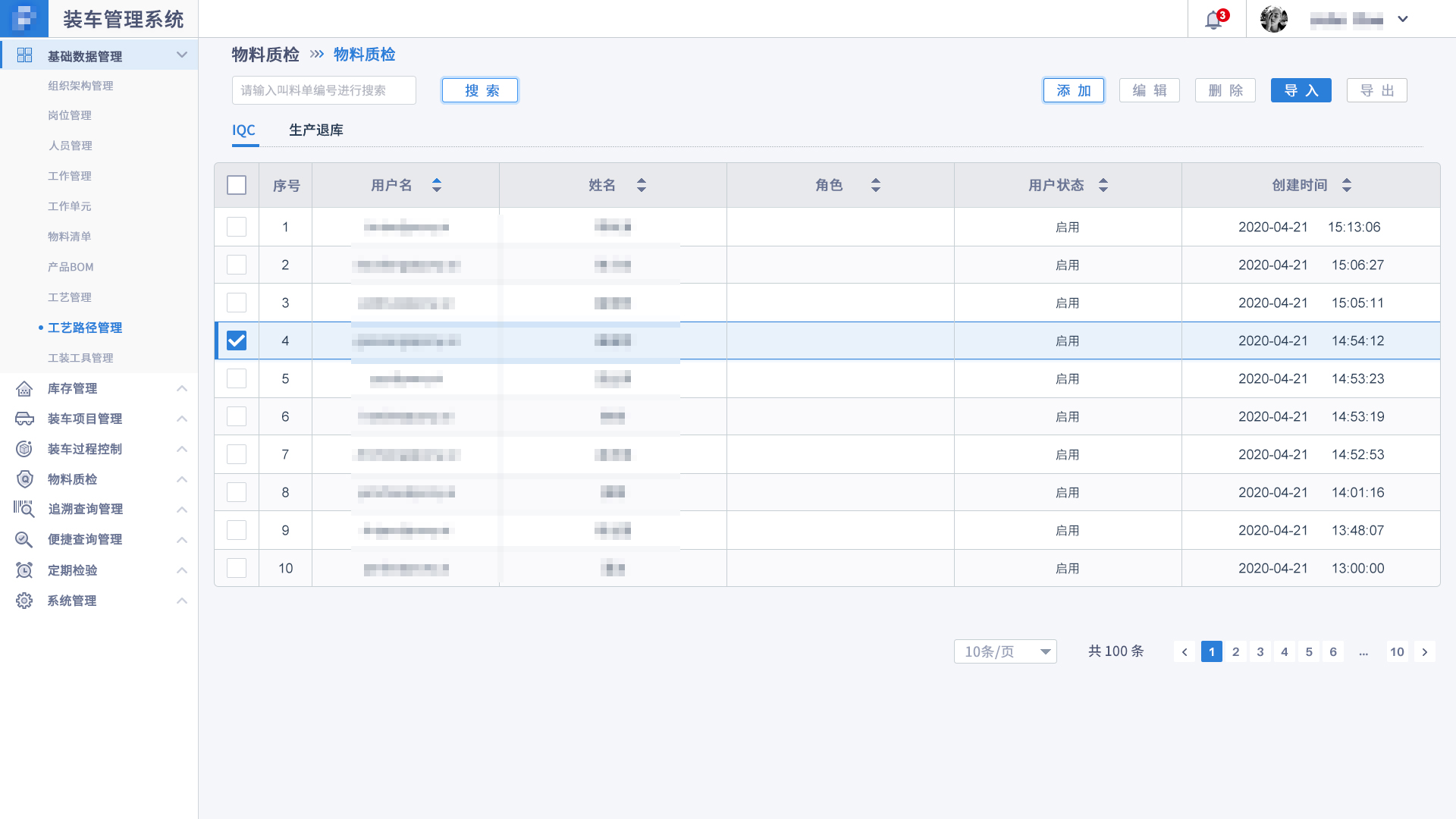This screenshot has height=819, width=1456.
Task: Open the 10条/页 page size dropdown
Action: click(1005, 651)
